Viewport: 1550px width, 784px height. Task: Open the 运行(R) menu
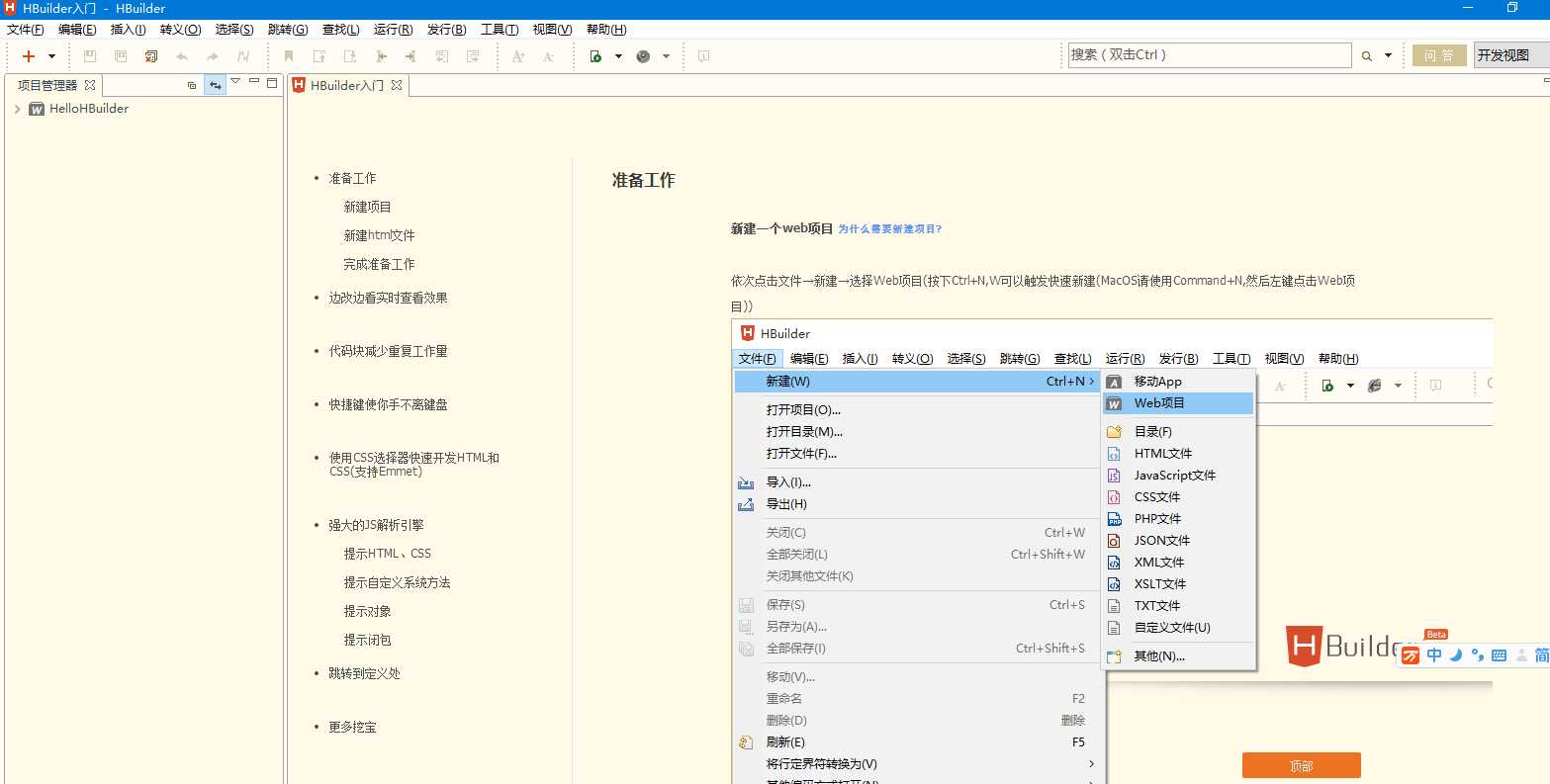[393, 30]
